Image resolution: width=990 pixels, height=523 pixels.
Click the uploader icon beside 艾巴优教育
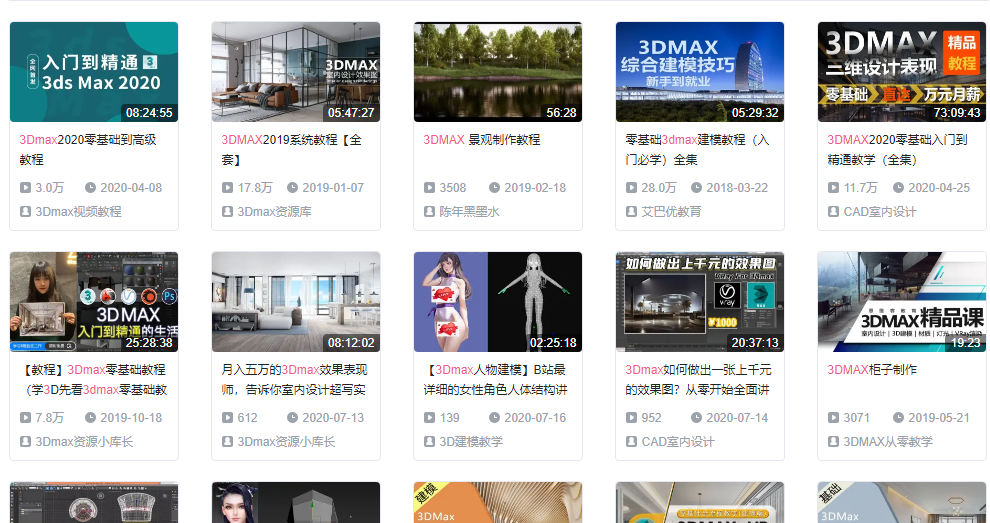pyautogui.click(x=631, y=212)
